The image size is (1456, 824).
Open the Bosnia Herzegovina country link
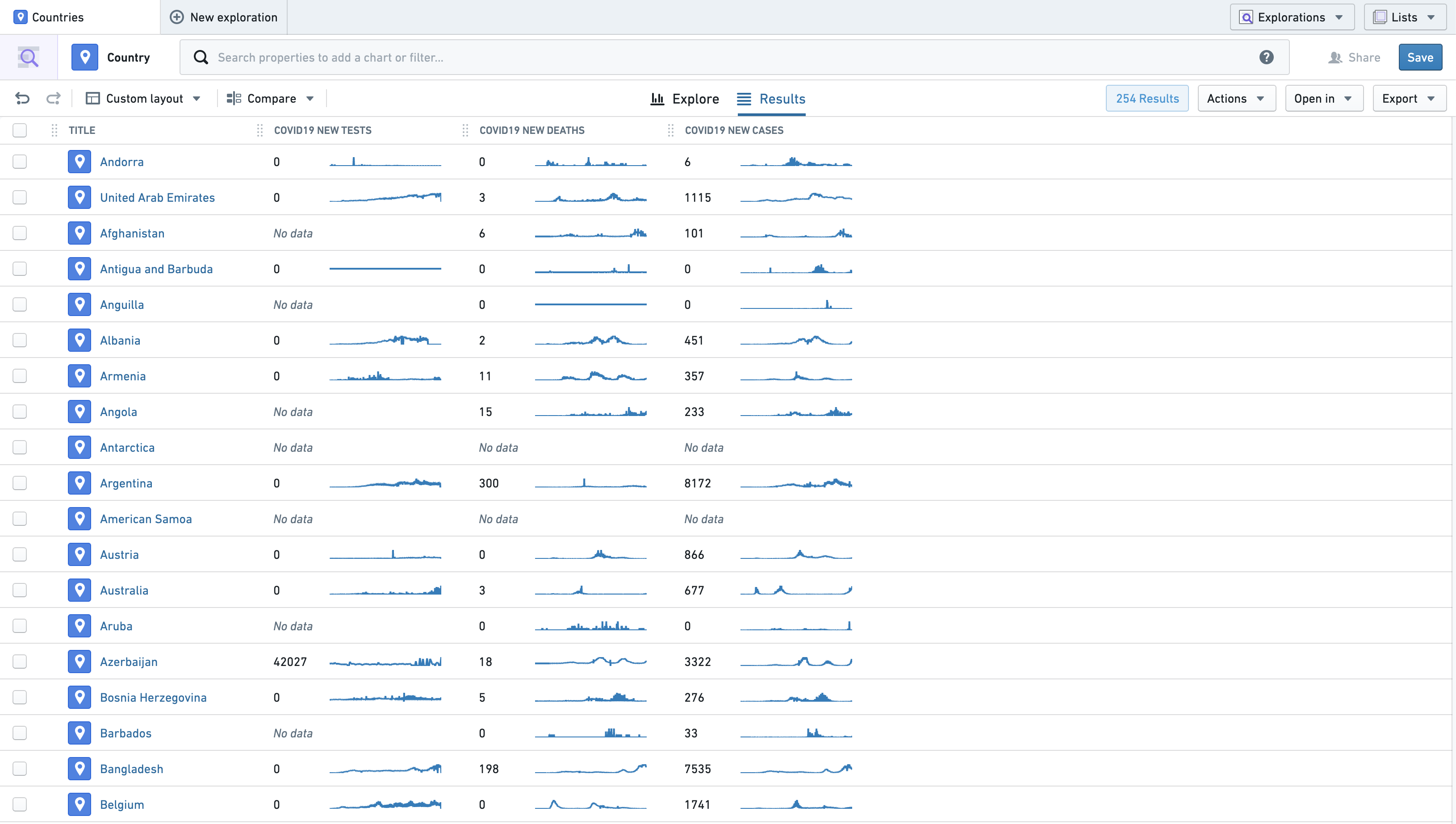click(x=153, y=697)
